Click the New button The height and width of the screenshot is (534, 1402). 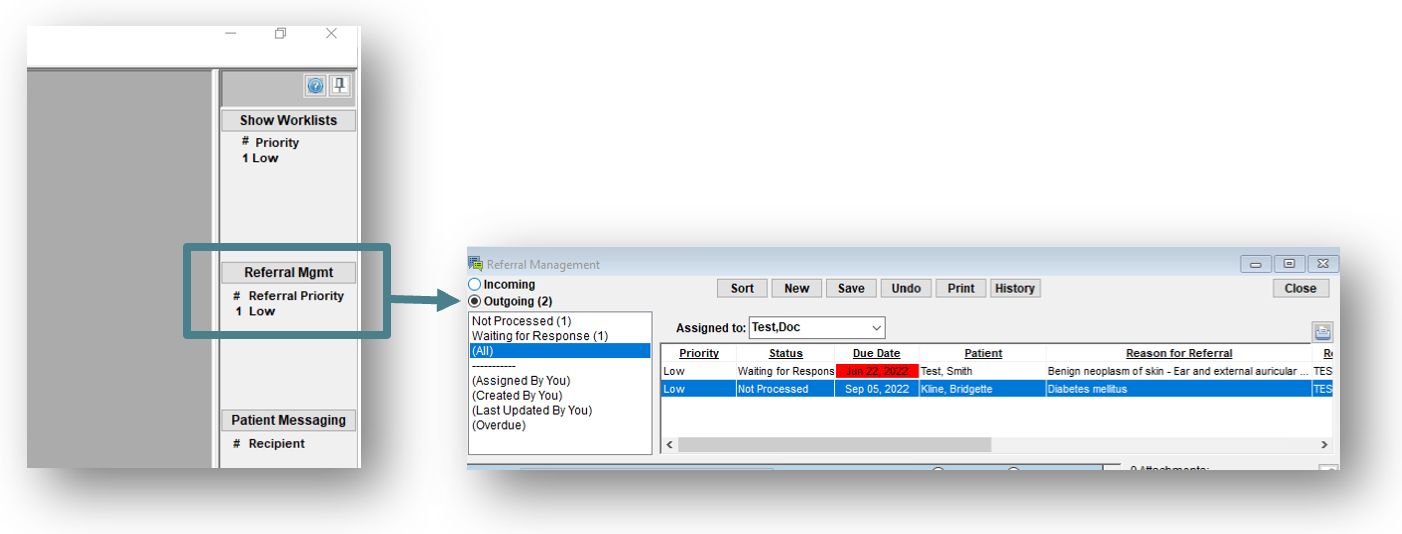coord(797,288)
